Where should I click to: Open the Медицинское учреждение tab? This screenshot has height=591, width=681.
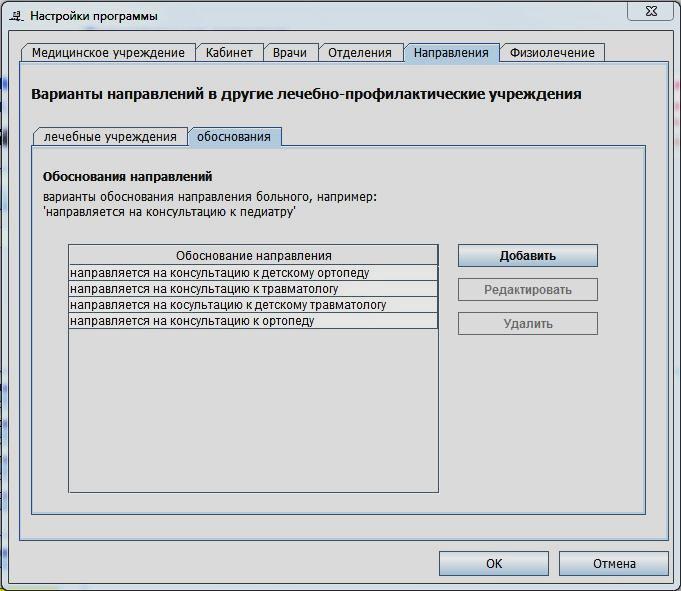pos(108,53)
